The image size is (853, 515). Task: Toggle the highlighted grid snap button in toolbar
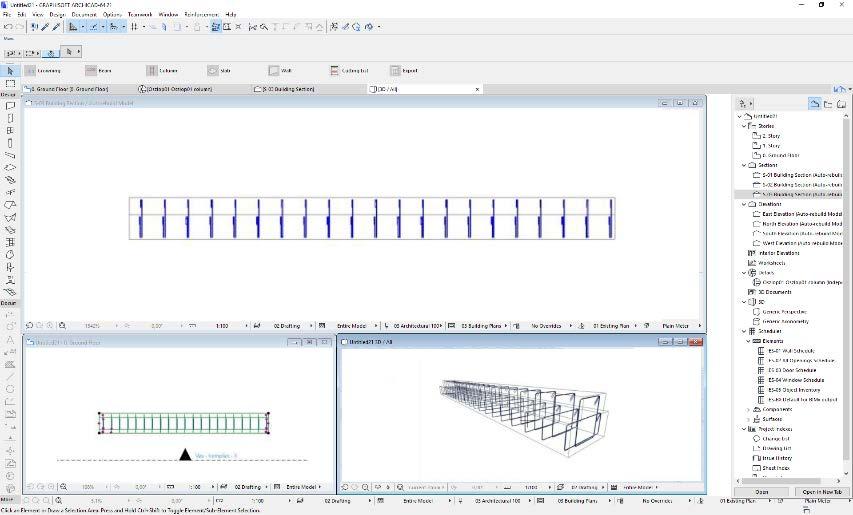tap(114, 27)
